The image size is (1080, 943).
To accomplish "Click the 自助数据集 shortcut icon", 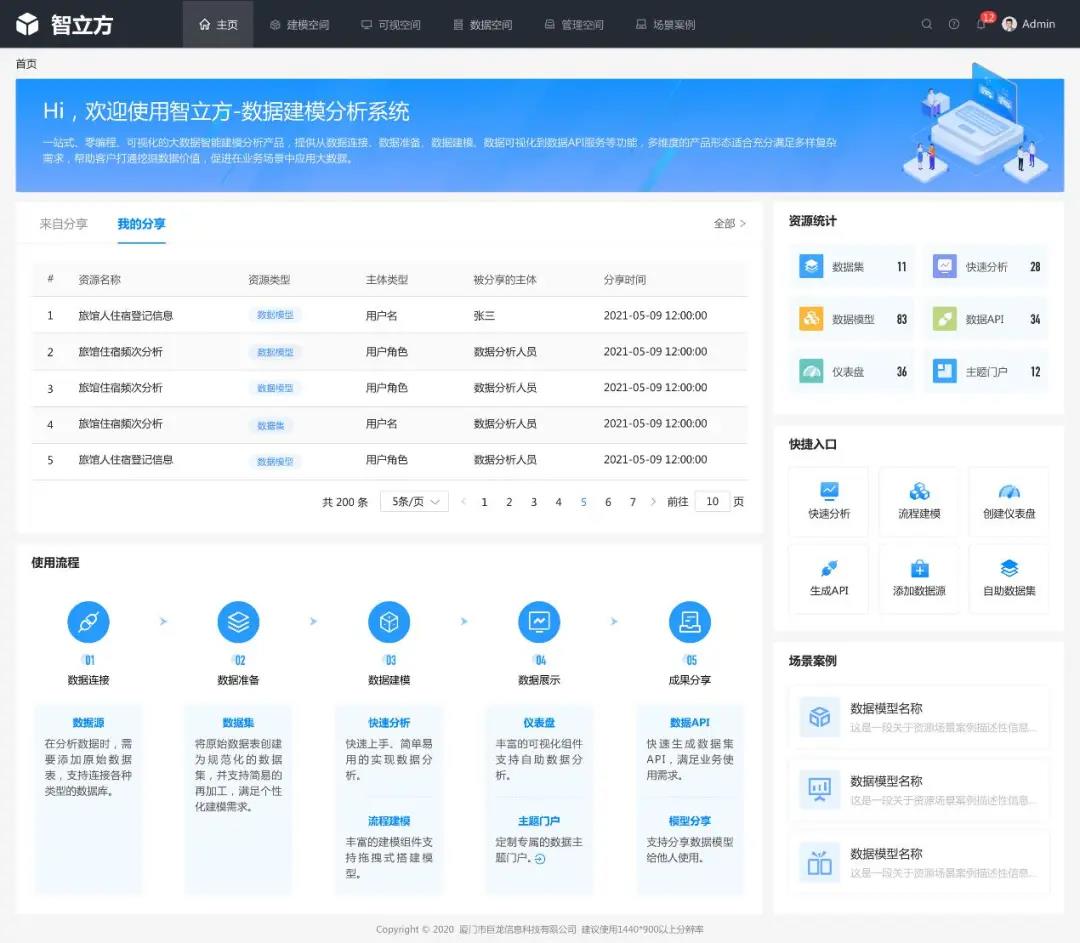I will 1009,568.
